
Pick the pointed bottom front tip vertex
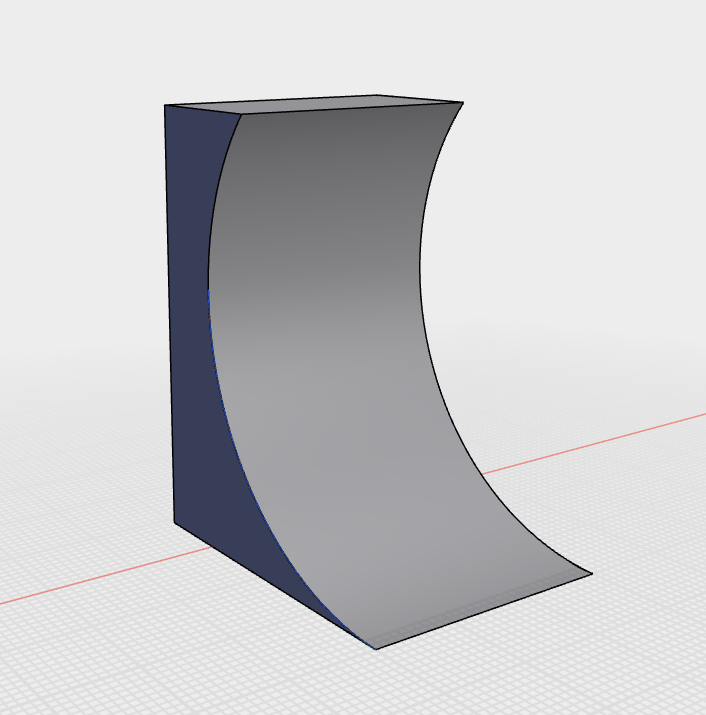pos(376,649)
